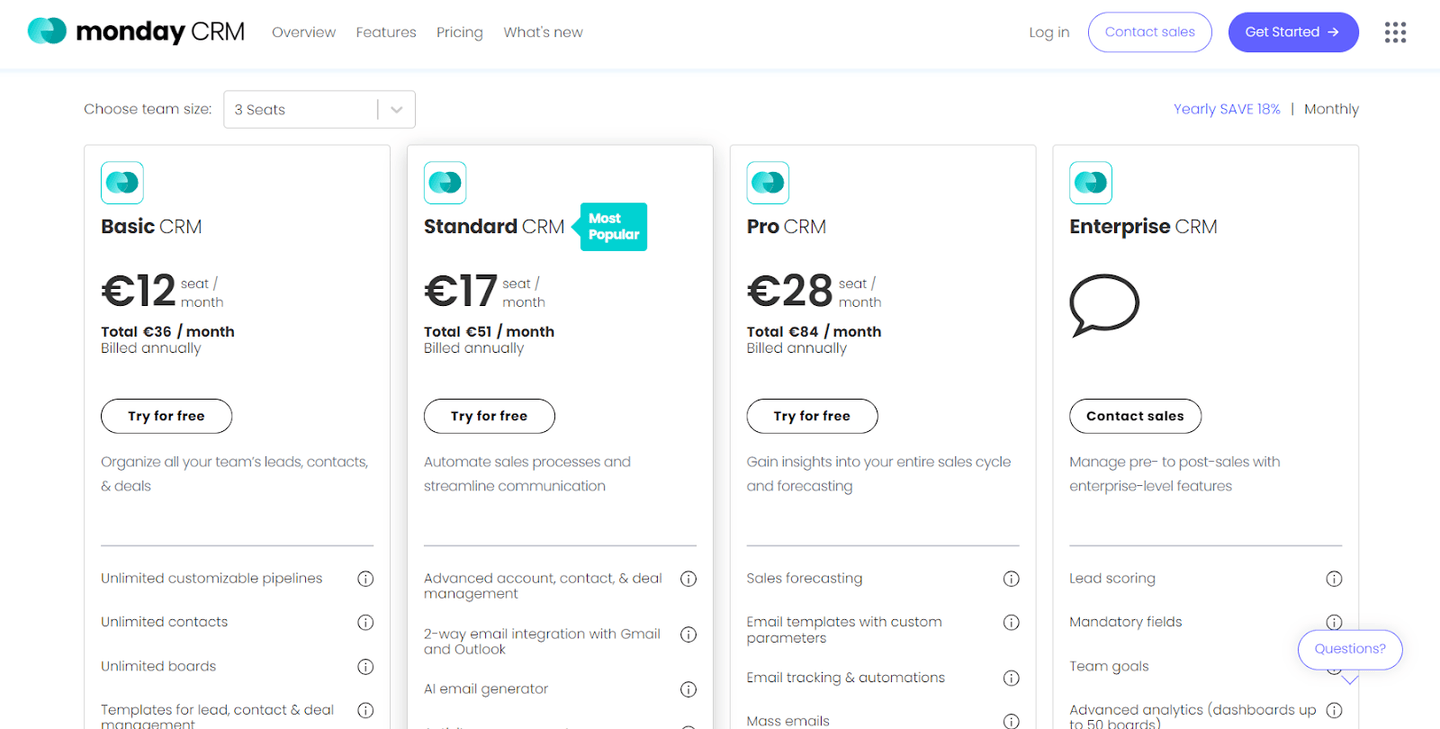Show info for Unlimited contacts
The height and width of the screenshot is (729, 1440).
click(x=366, y=622)
